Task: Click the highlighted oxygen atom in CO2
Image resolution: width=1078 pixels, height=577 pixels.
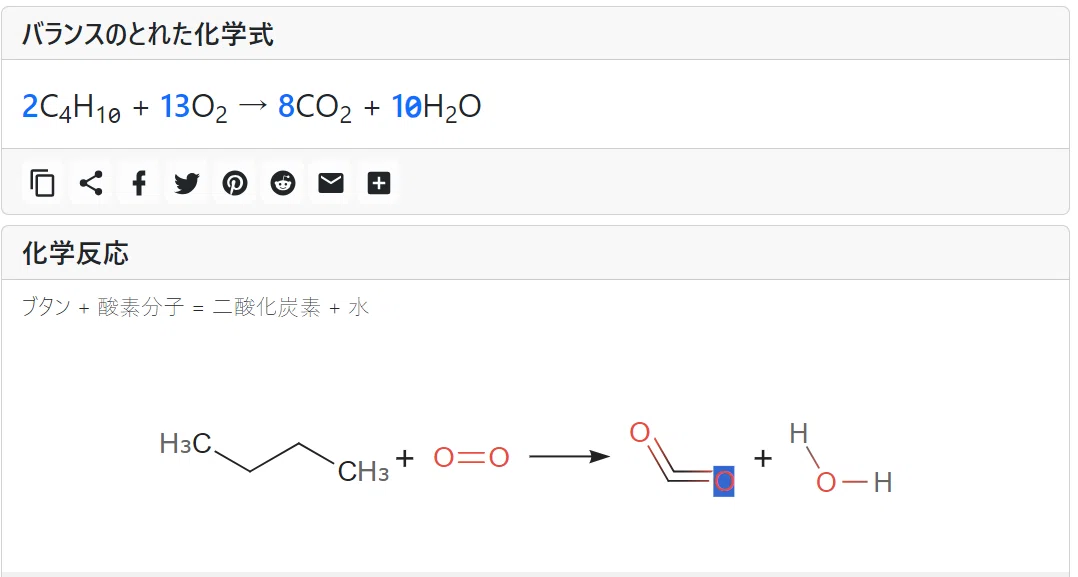Action: click(724, 481)
